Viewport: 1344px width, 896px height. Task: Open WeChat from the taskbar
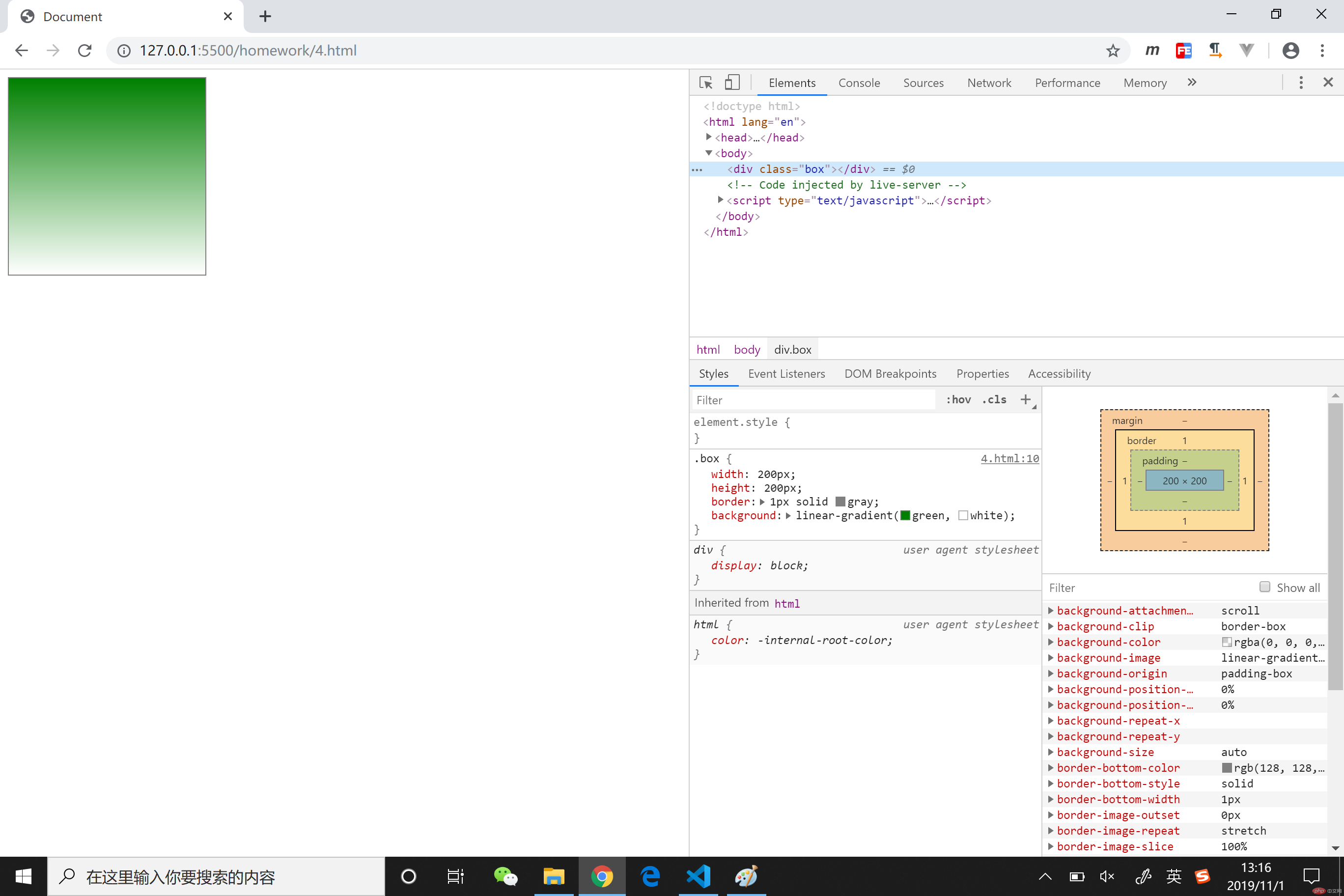tap(505, 876)
